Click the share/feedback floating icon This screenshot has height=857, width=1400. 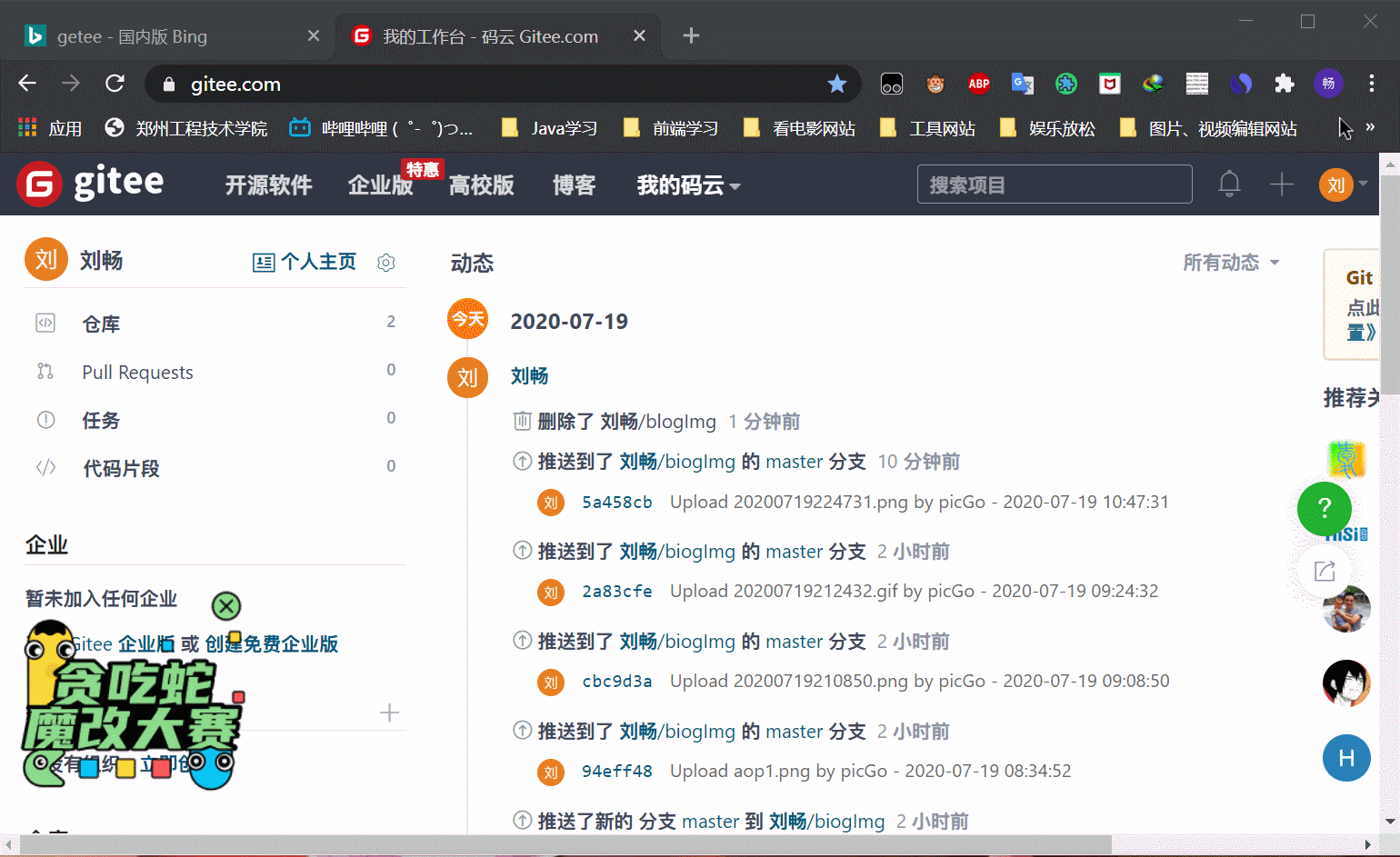click(1325, 571)
